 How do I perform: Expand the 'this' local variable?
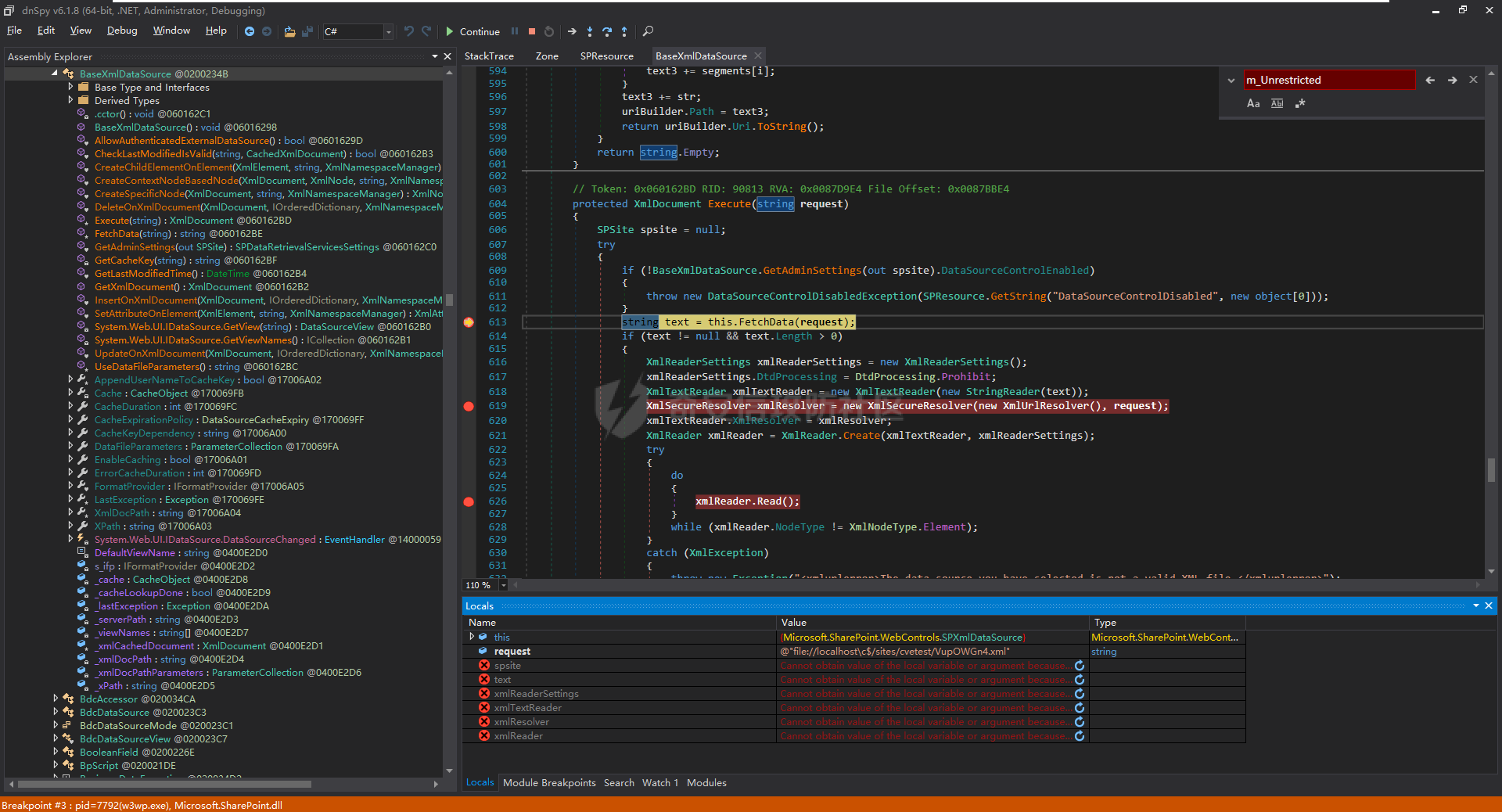coord(472,637)
